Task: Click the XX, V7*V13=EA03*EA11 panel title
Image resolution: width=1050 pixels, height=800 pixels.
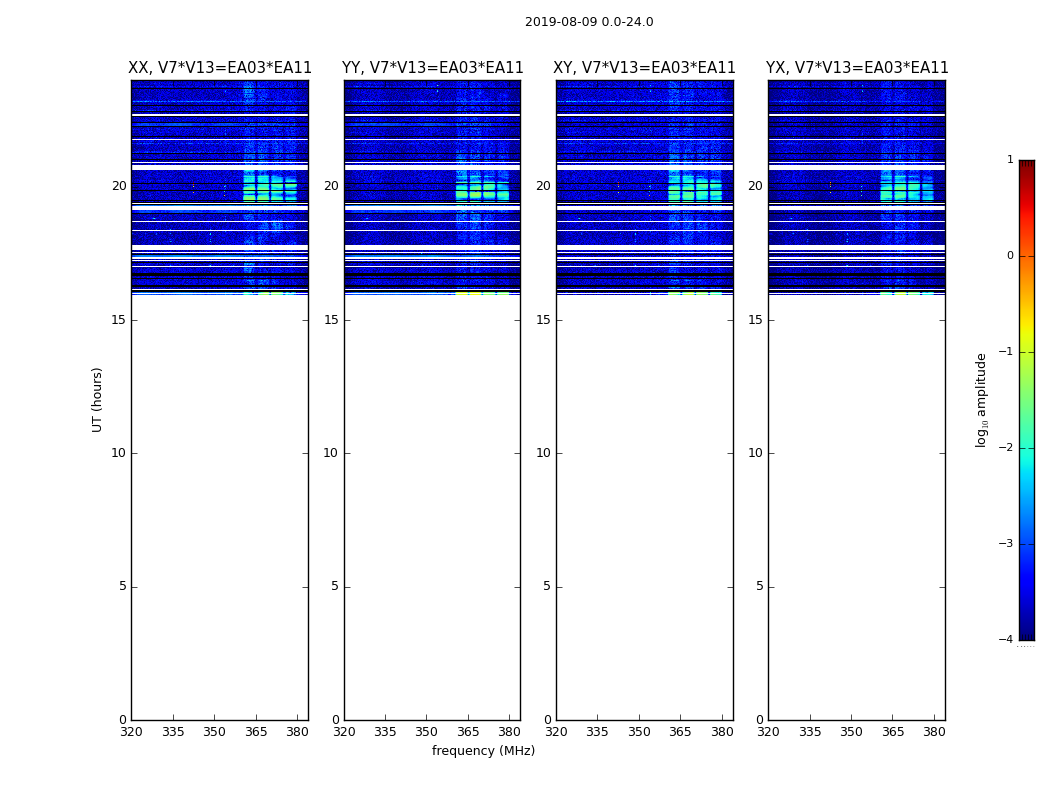Action: 220,68
